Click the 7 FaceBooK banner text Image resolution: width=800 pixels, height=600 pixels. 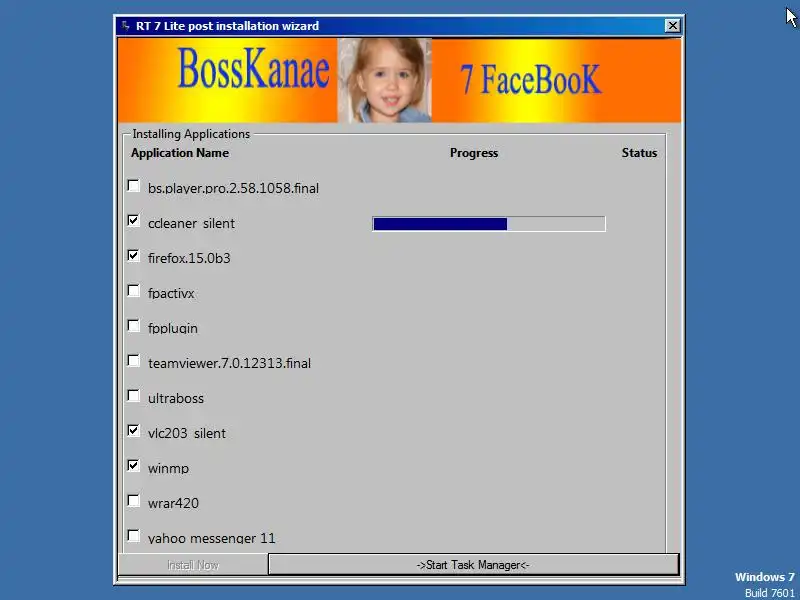point(531,79)
